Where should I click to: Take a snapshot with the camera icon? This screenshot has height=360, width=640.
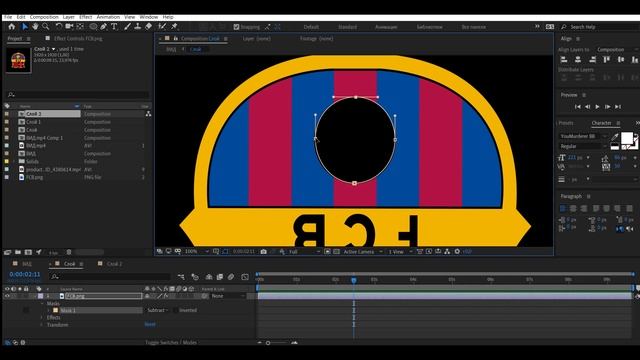264,251
